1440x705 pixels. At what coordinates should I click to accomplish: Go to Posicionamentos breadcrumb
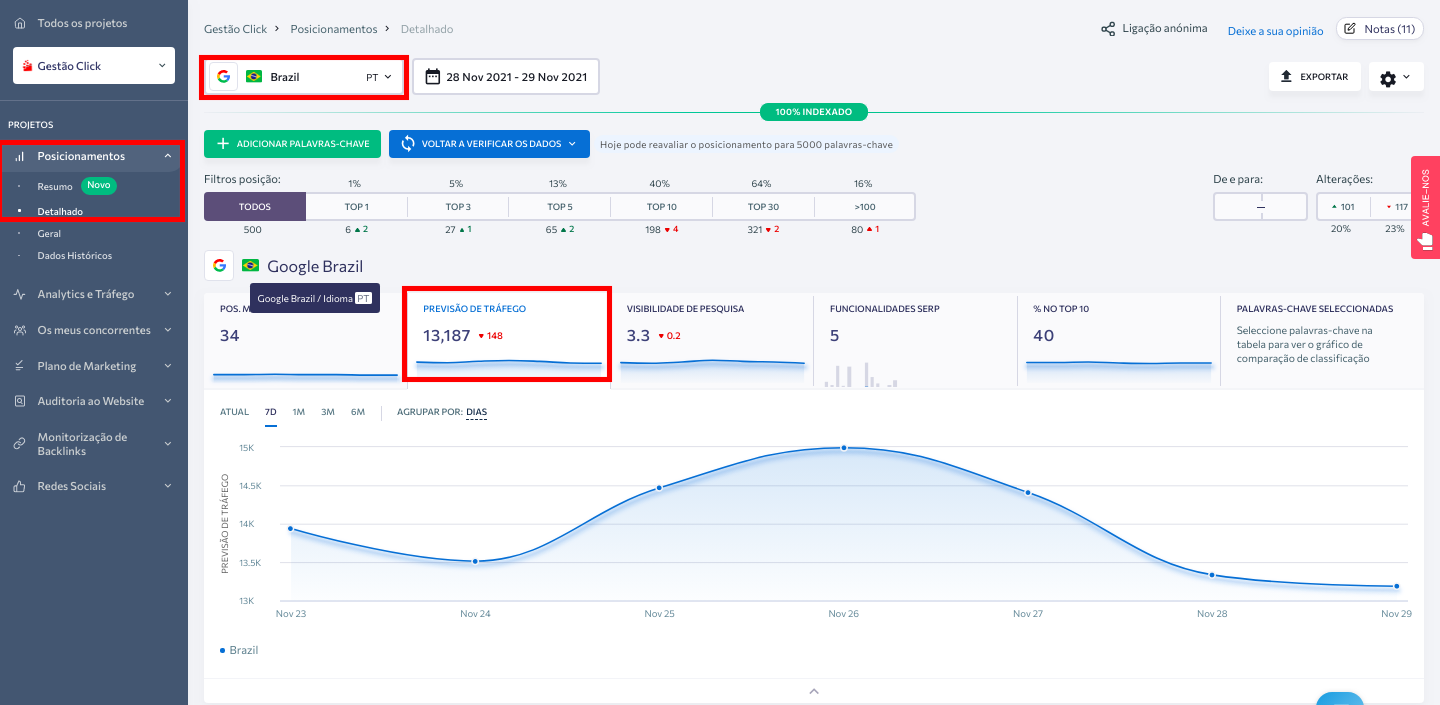[x=334, y=29]
